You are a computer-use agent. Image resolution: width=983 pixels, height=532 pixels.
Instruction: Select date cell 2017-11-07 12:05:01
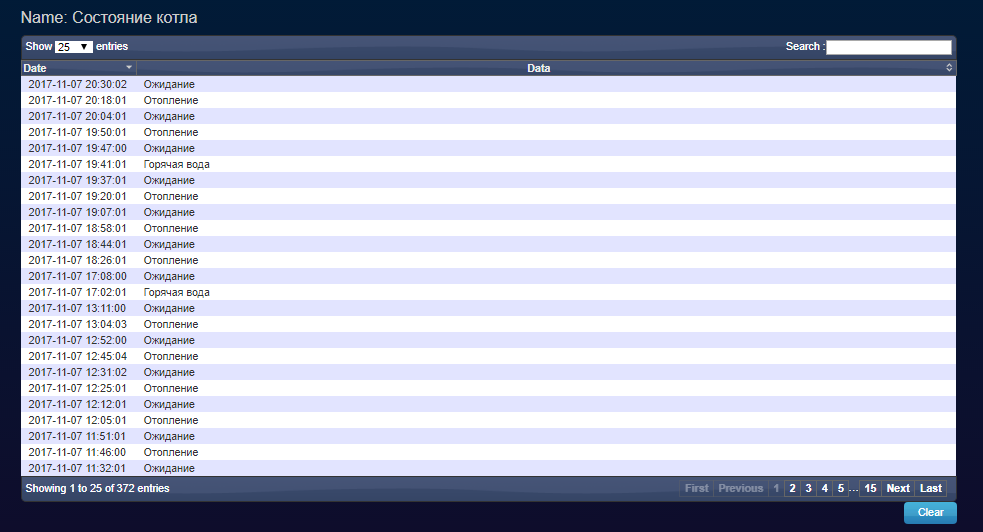tap(78, 420)
